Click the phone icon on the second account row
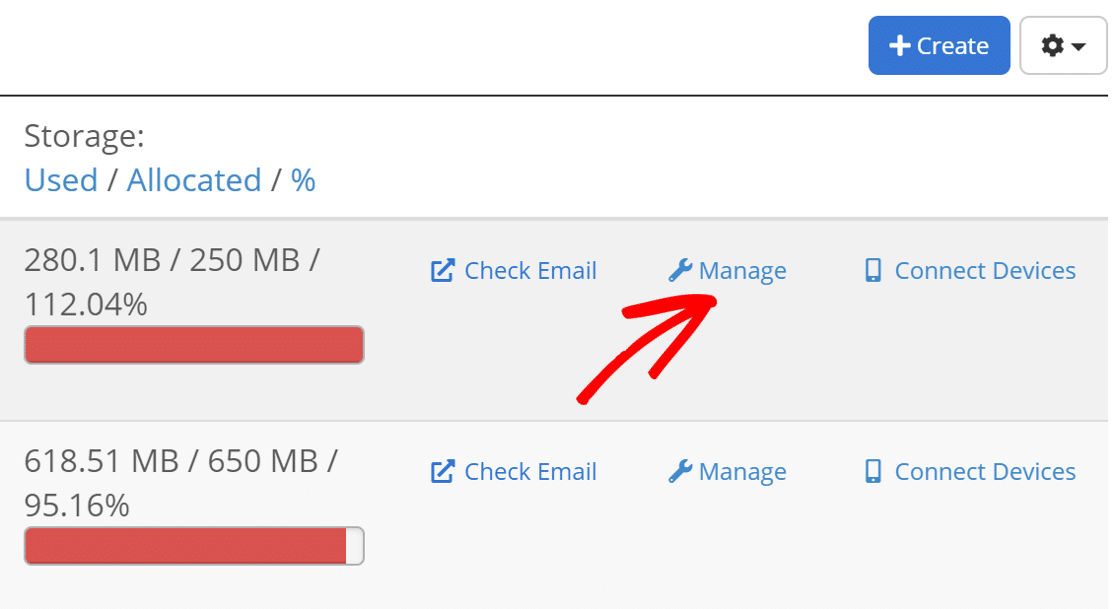1116x609 pixels. pos(872,471)
